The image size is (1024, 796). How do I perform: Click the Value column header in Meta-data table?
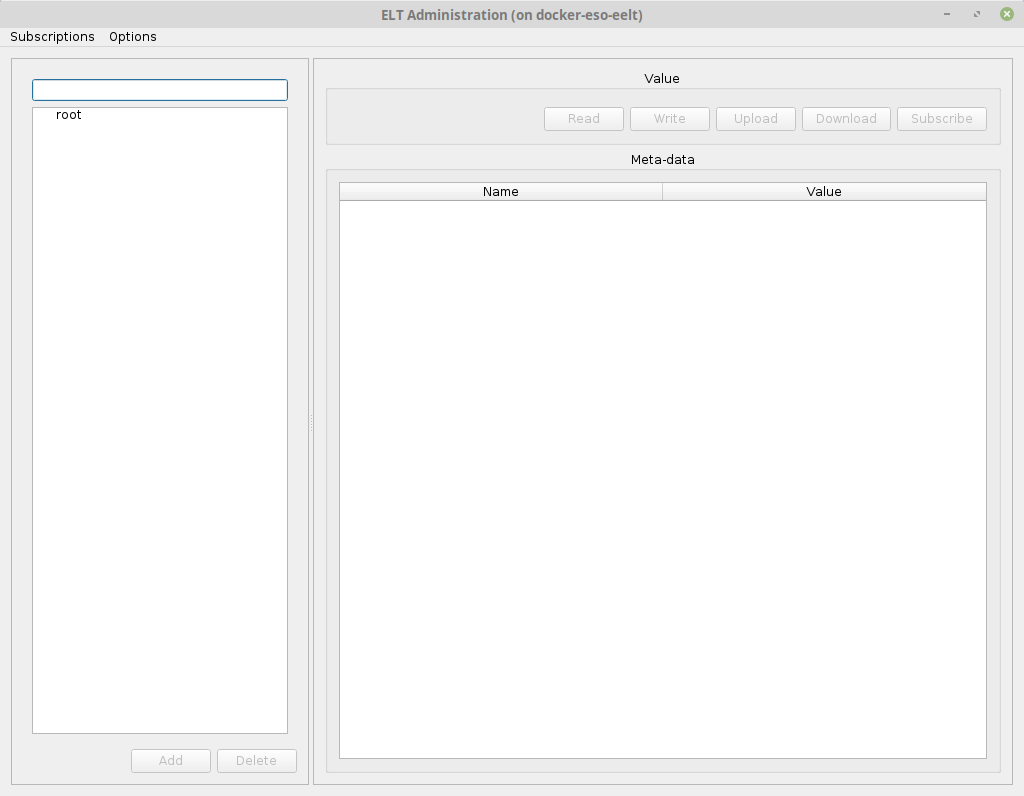(824, 192)
